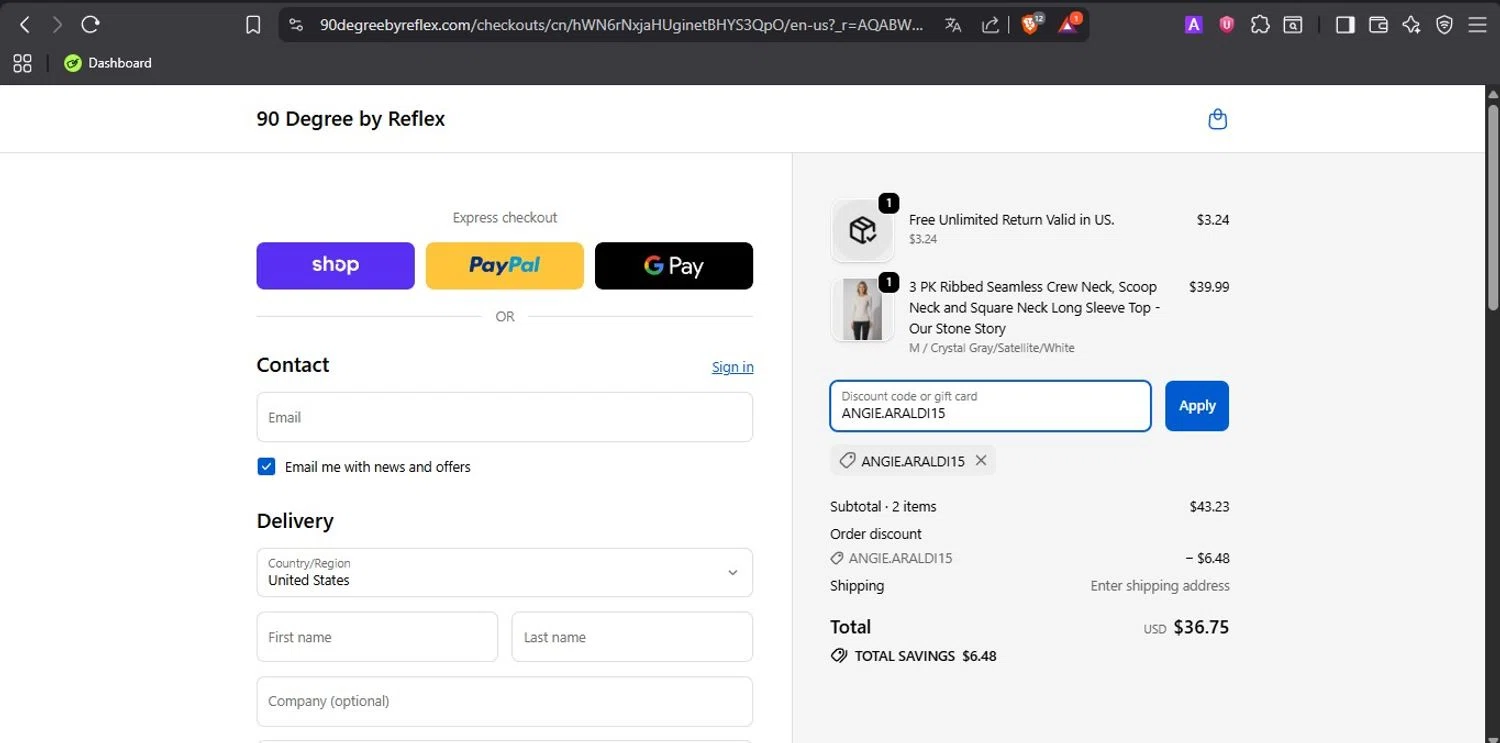Open Brave Rewards triangle icon

tap(1068, 25)
